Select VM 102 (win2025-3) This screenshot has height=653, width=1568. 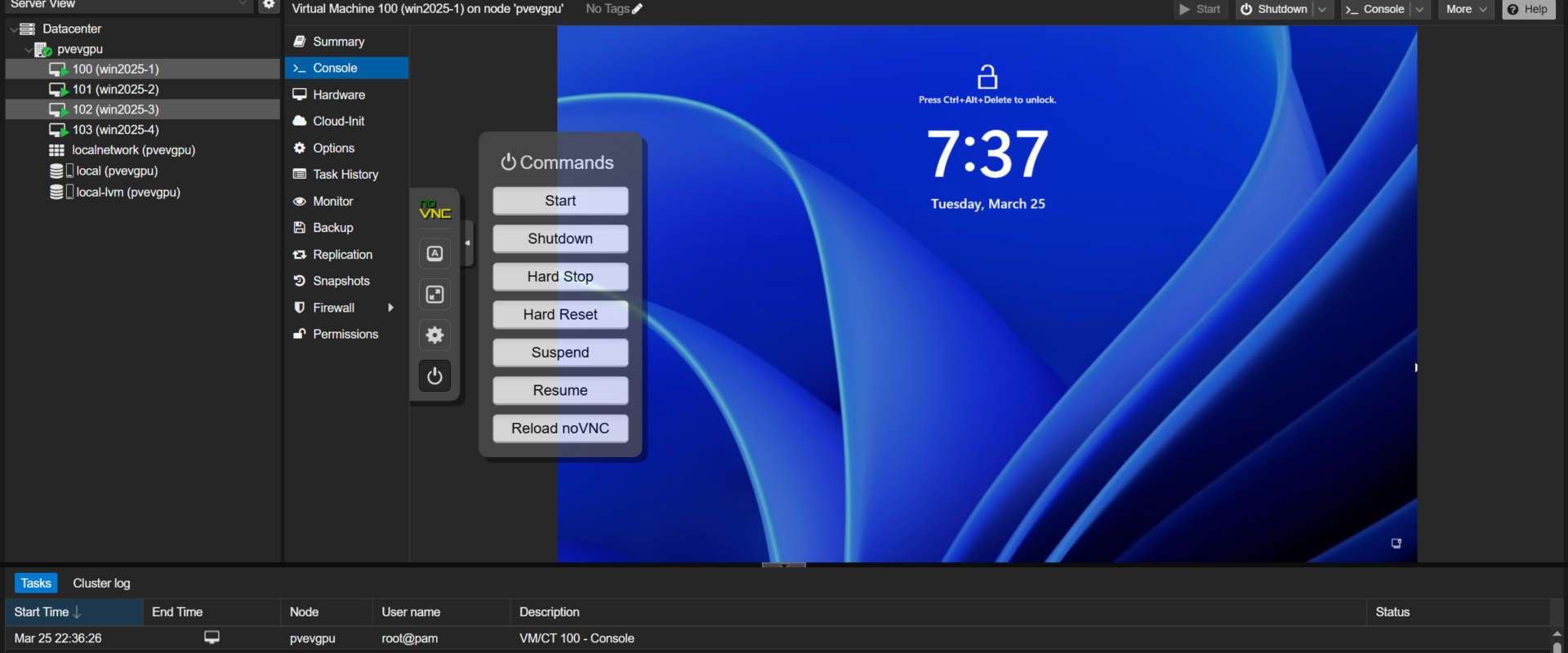coord(143,109)
